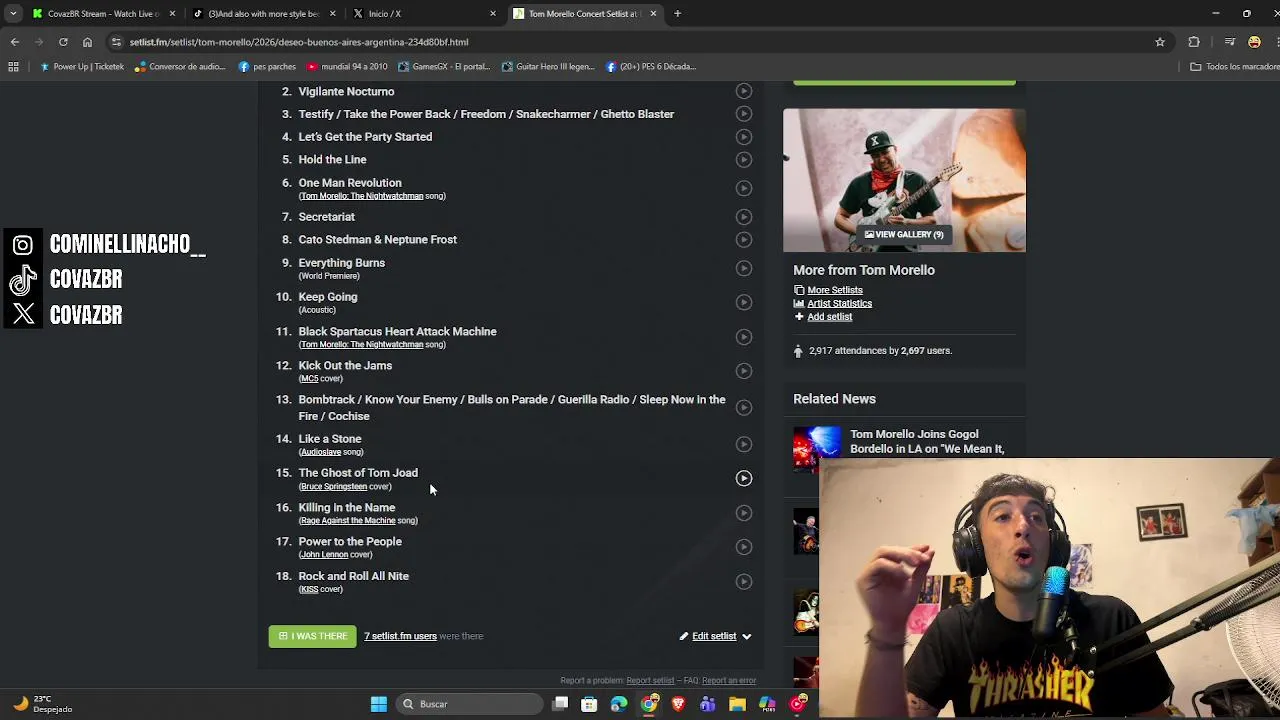Open the MC5 artist link
This screenshot has width=1280, height=720.
(309, 378)
